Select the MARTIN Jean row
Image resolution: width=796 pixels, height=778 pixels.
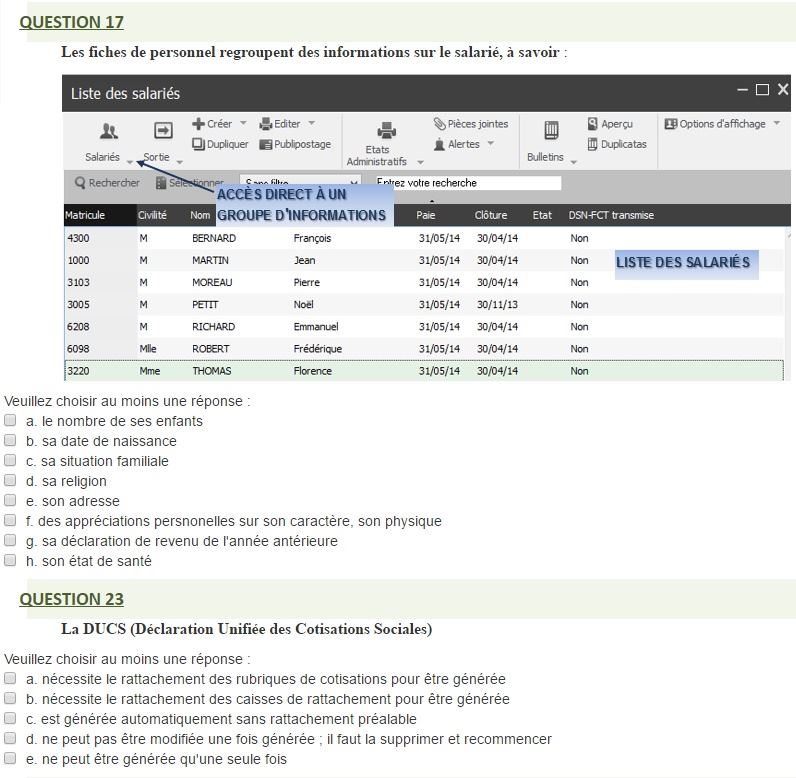(x=424, y=260)
